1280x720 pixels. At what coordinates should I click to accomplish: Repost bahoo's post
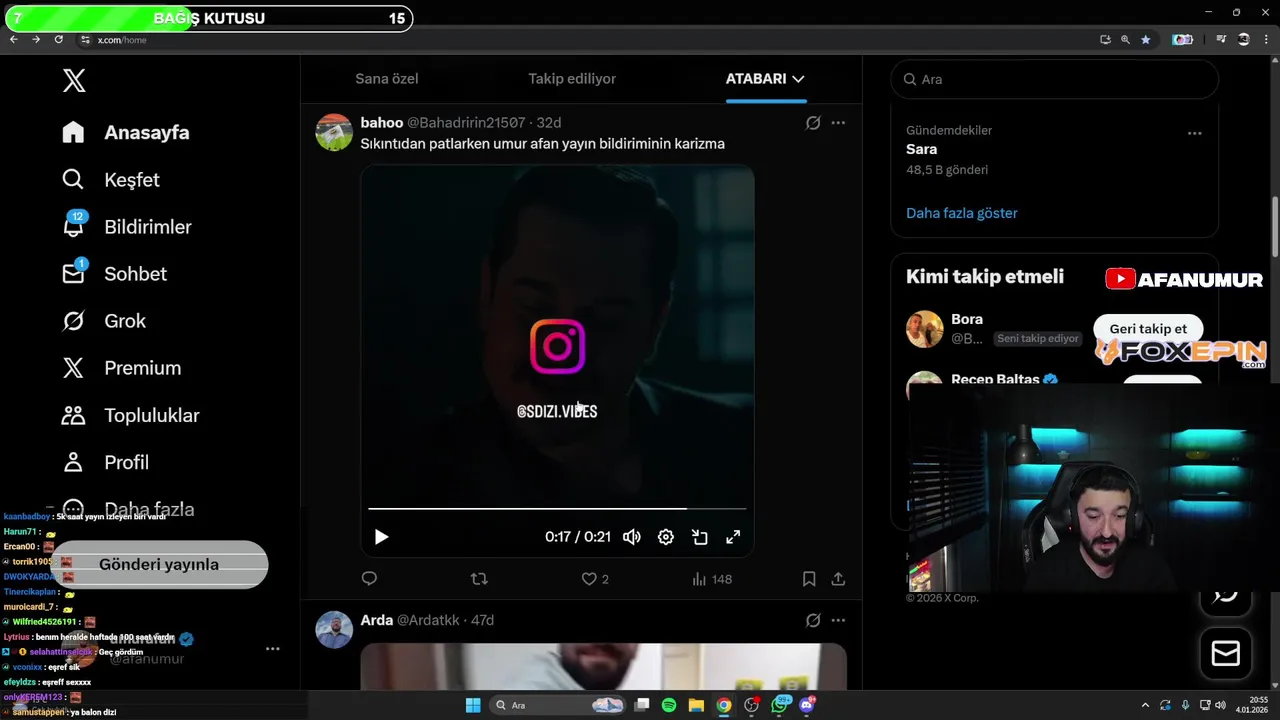[479, 578]
